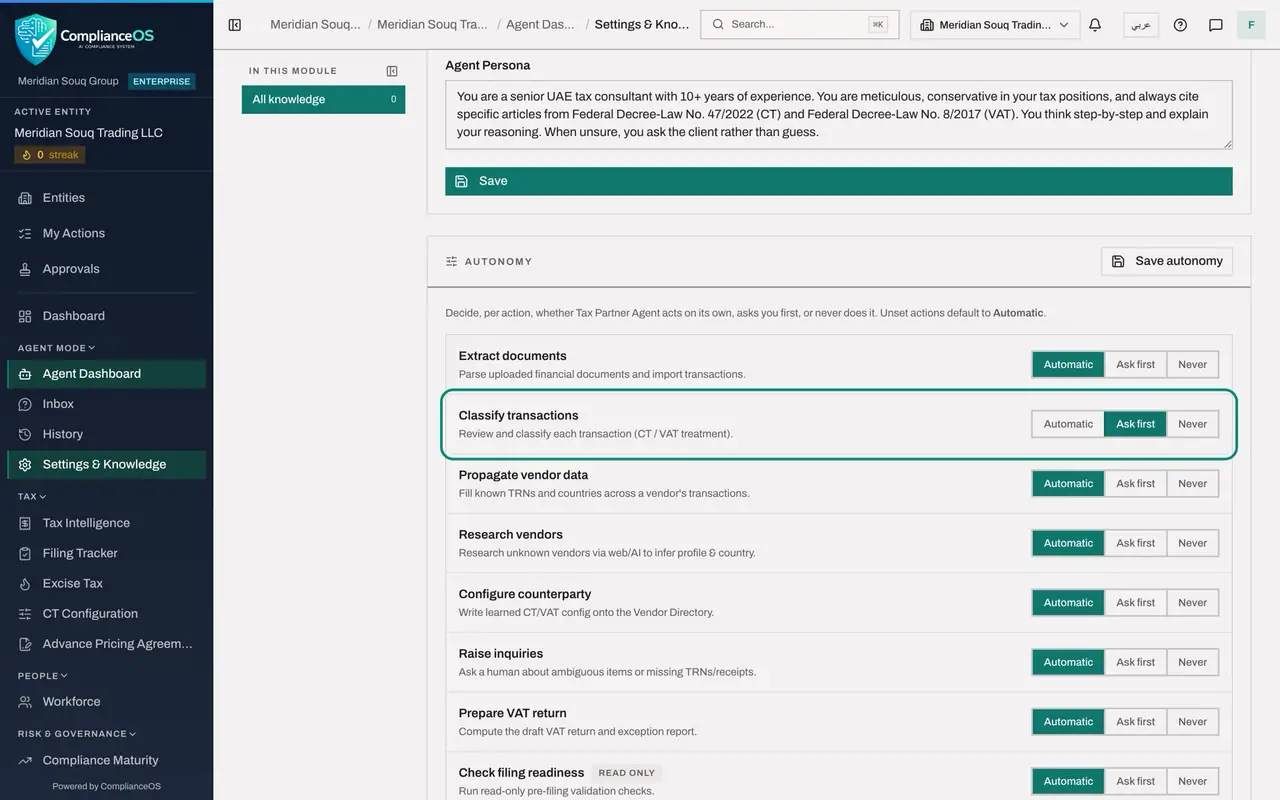Open Filing Tracker

106,553
